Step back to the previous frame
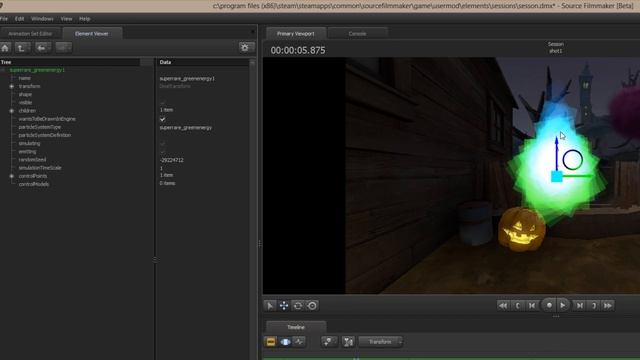640x360 pixels. tap(532, 306)
